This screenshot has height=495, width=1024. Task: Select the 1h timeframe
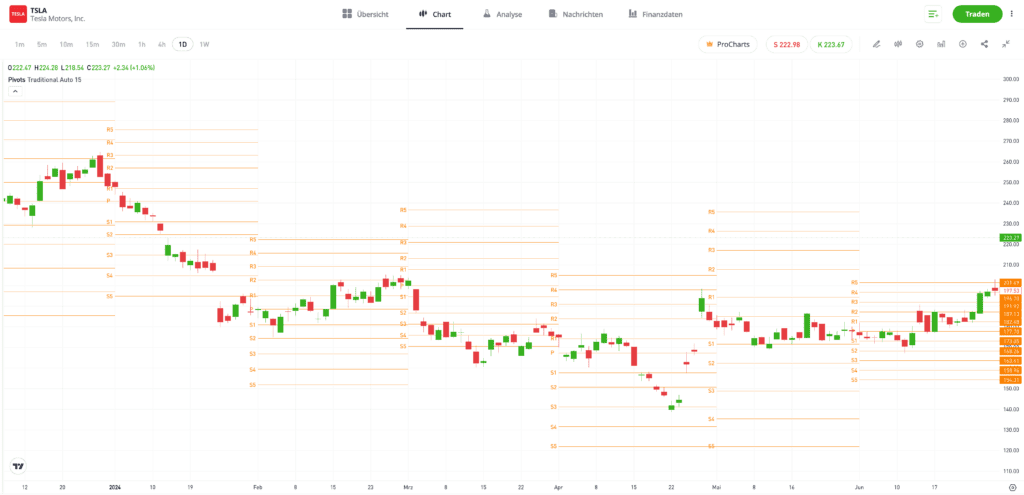pos(142,44)
